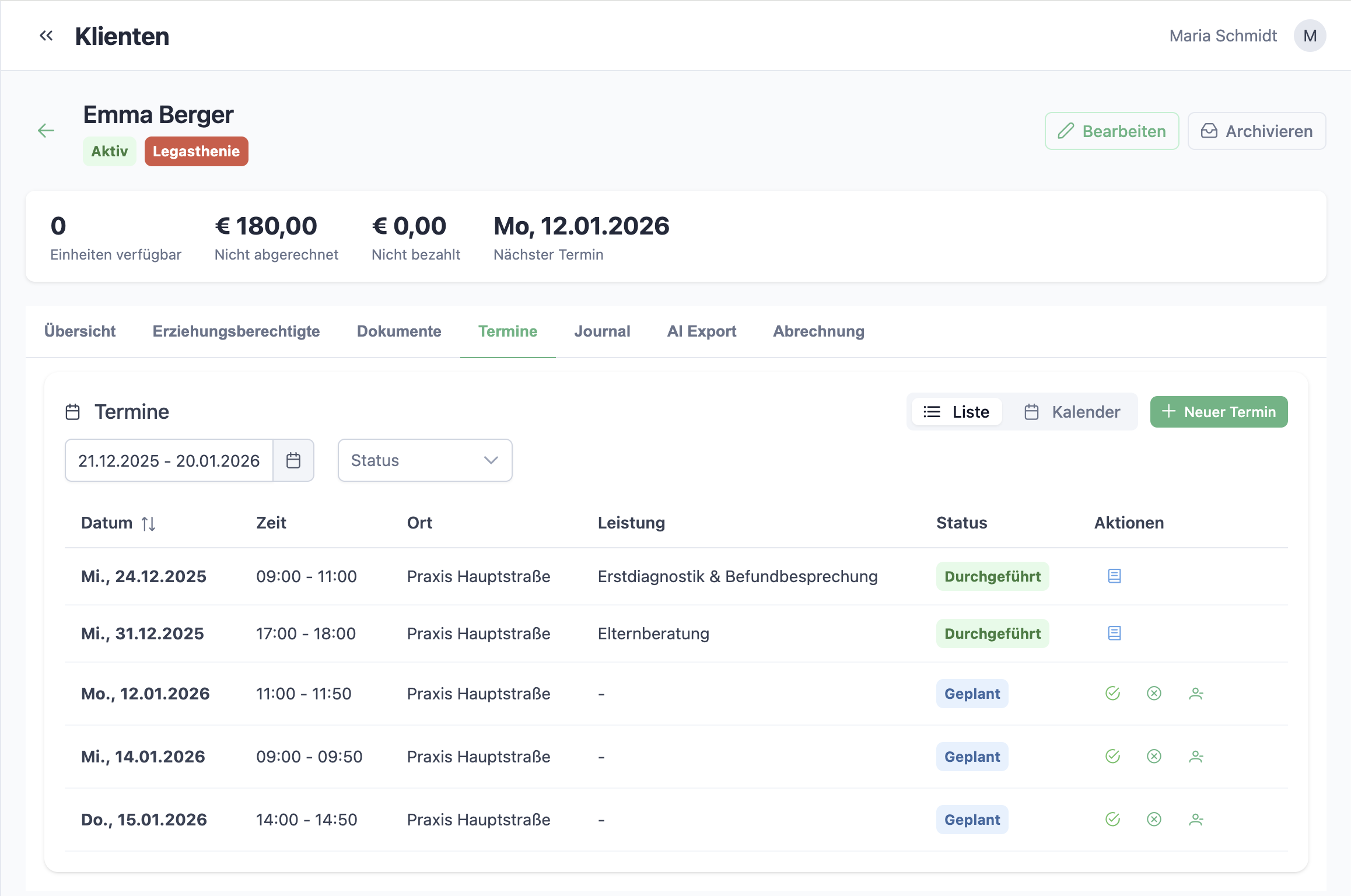This screenshot has width=1351, height=896.
Task: Open the Status filter dropdown
Action: (x=425, y=461)
